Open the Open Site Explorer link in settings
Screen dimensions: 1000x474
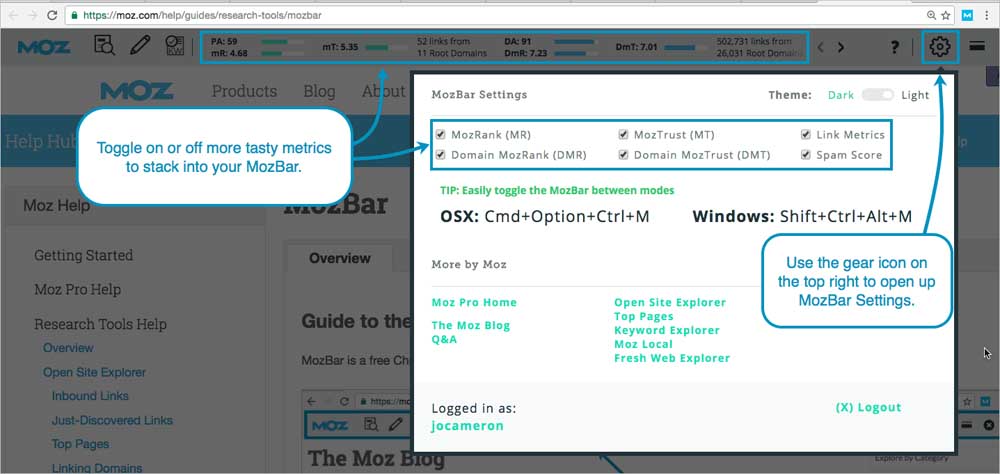tap(670, 302)
